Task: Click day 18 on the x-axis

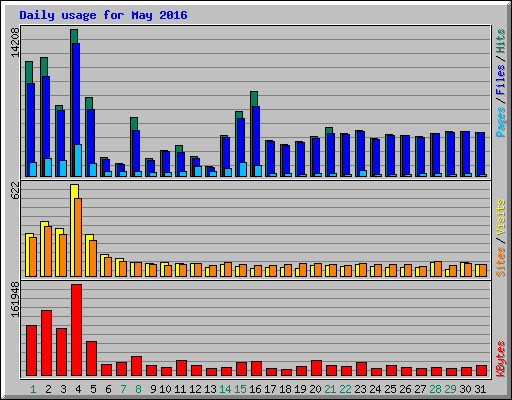Action: coord(285,389)
